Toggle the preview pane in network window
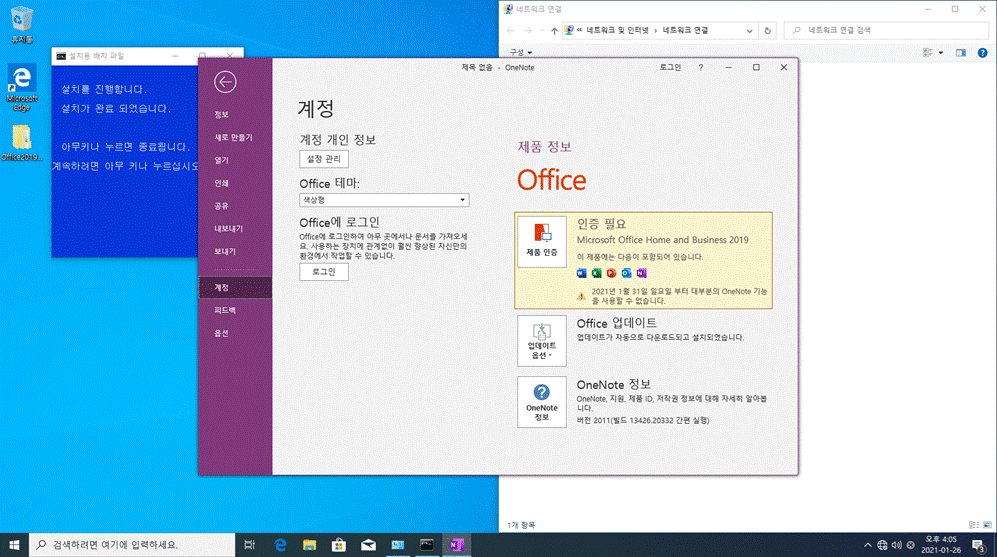The height and width of the screenshot is (557, 997). pyautogui.click(x=961, y=53)
